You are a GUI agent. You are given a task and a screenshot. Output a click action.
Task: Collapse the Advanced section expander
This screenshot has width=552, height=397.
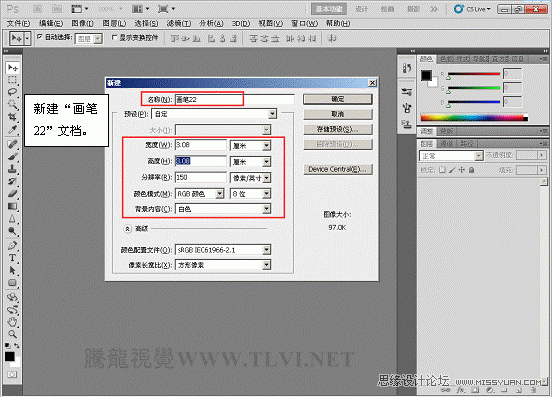click(127, 229)
